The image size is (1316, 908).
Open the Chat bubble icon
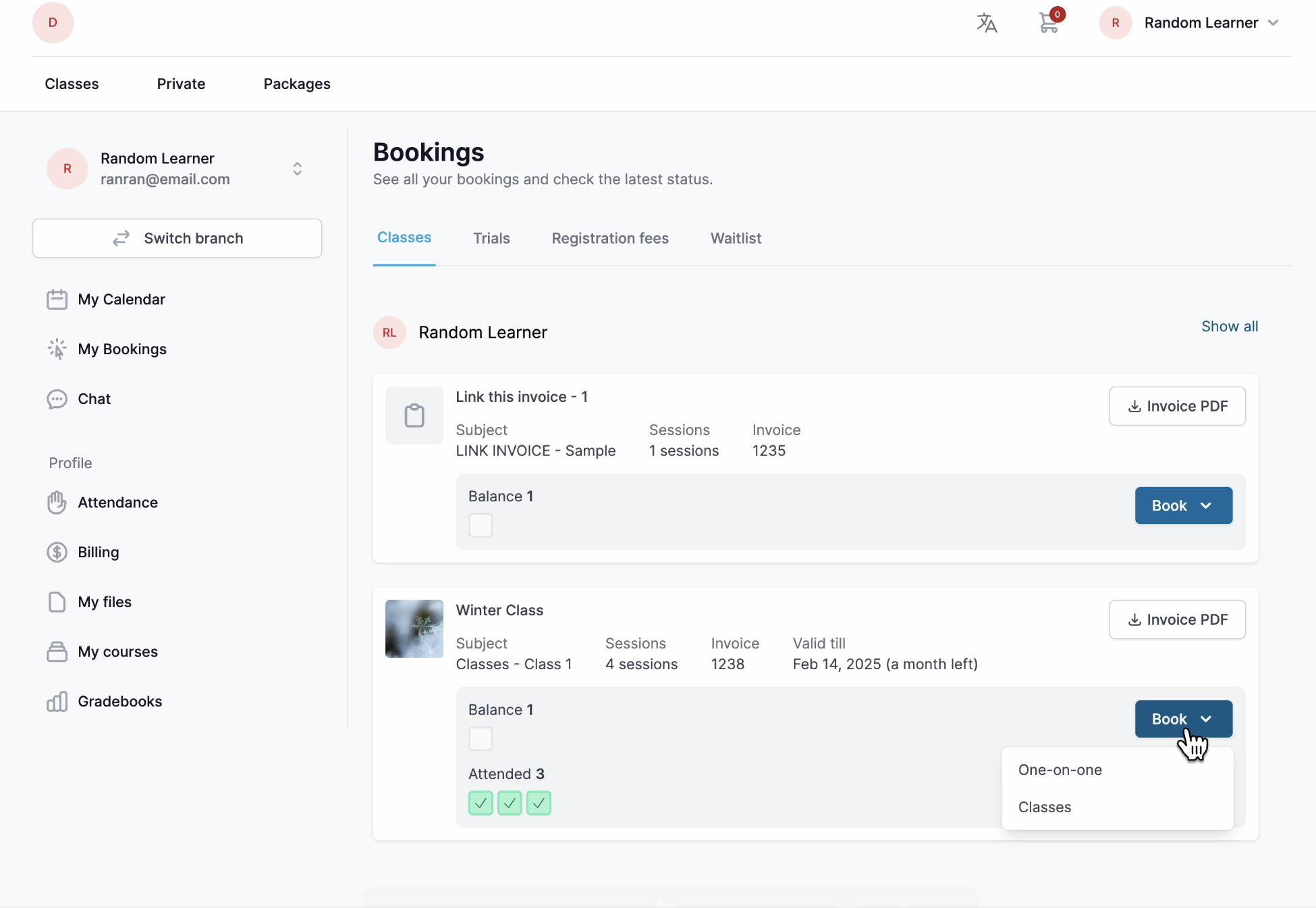point(57,399)
